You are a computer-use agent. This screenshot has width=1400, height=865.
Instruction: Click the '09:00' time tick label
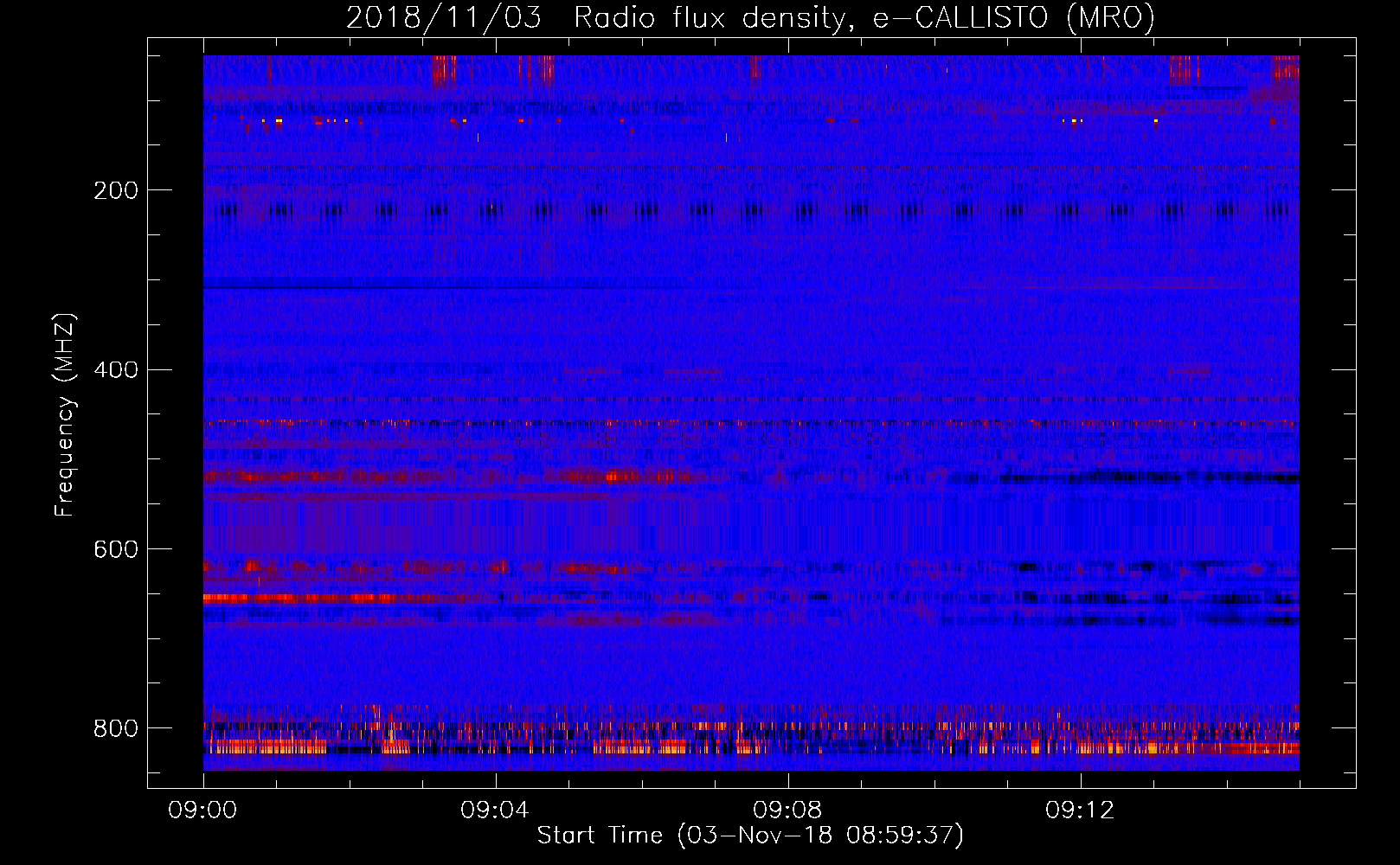click(x=202, y=811)
